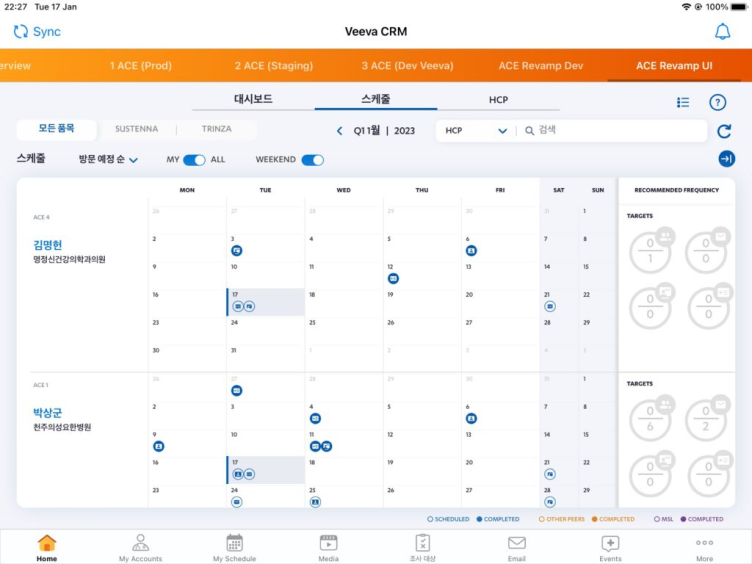Open 김명현 account name link
Viewport: 752px width, 564px height.
48,245
